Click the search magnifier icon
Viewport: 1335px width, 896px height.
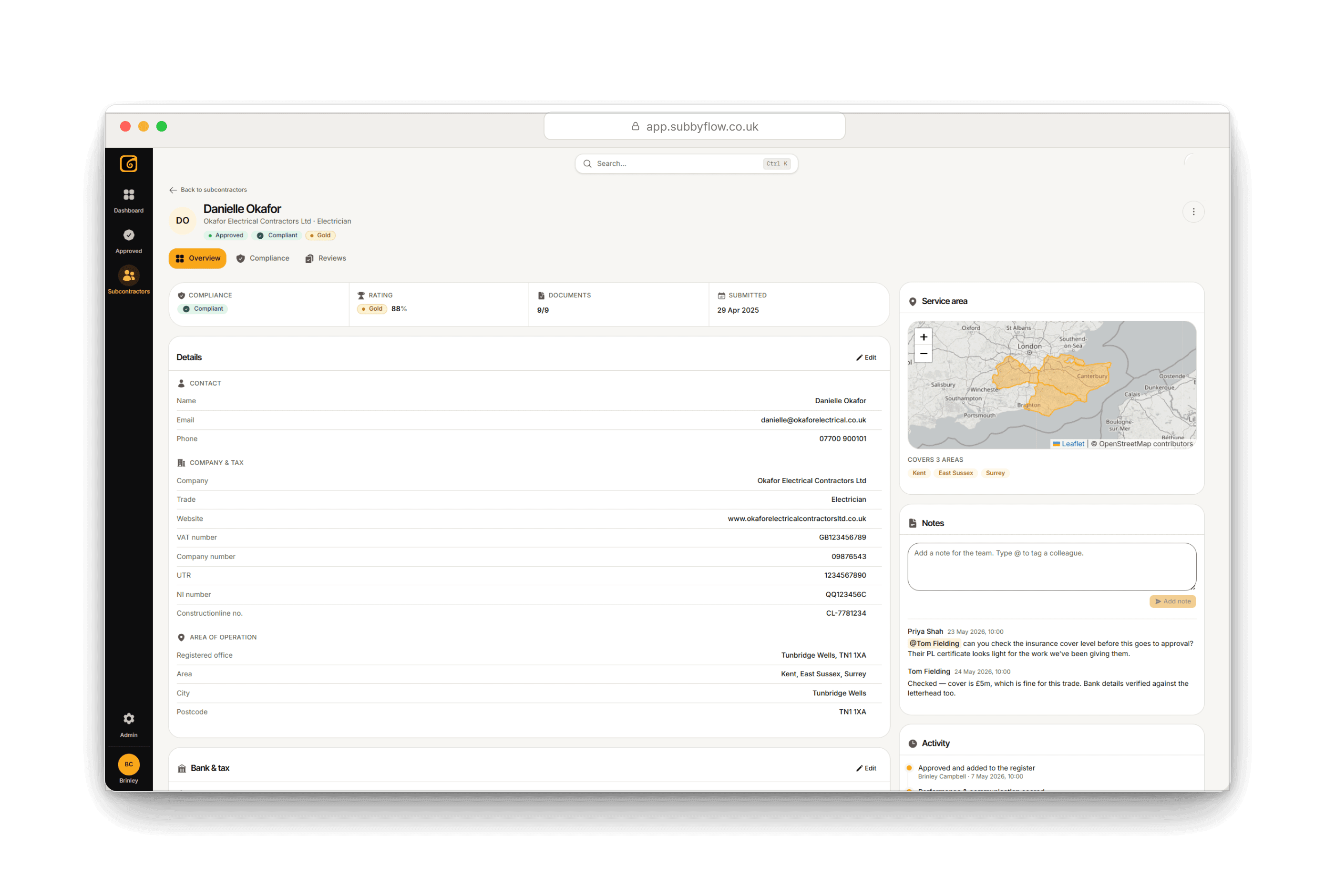[587, 164]
